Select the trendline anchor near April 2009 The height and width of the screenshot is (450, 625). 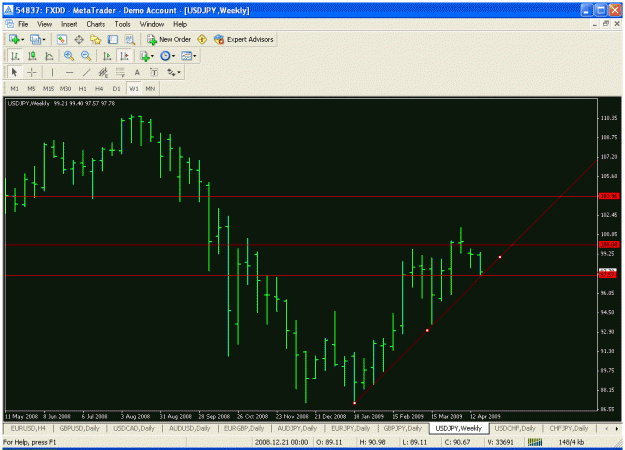500,257
